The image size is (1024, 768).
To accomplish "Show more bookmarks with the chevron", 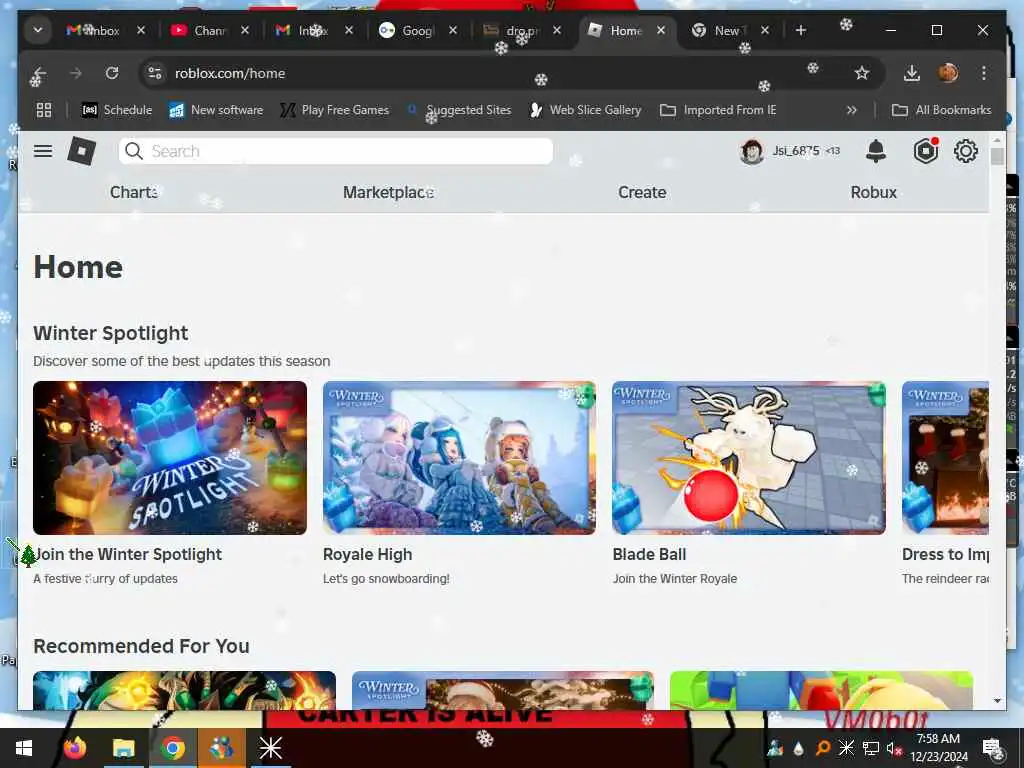I will (x=851, y=110).
